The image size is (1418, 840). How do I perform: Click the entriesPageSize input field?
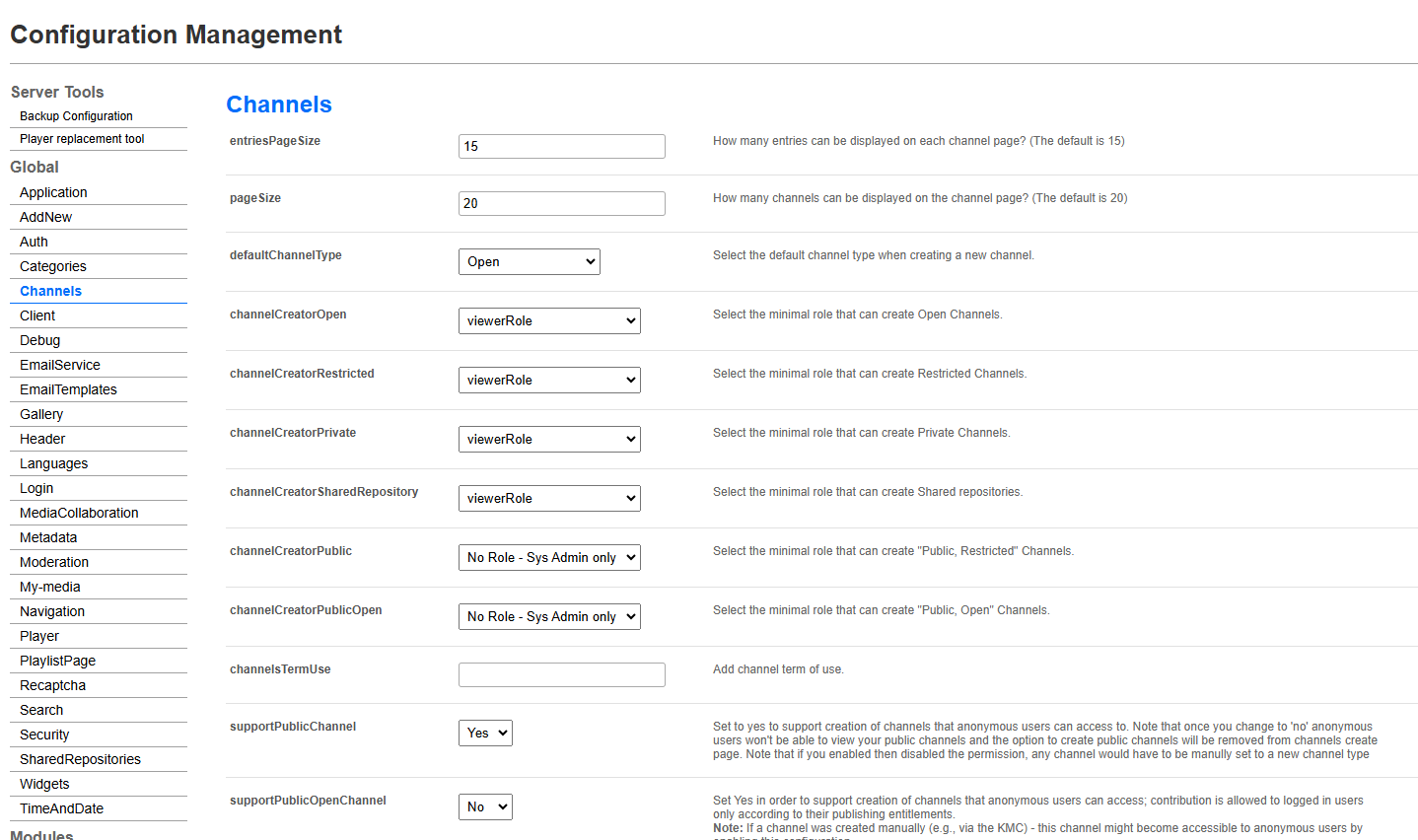pyautogui.click(x=562, y=147)
